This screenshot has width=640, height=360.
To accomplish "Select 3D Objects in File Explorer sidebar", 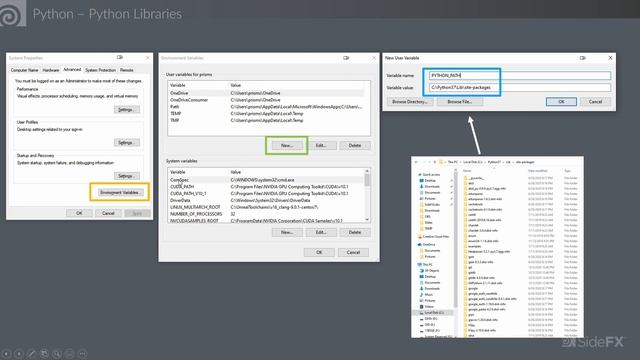I will point(430,271).
